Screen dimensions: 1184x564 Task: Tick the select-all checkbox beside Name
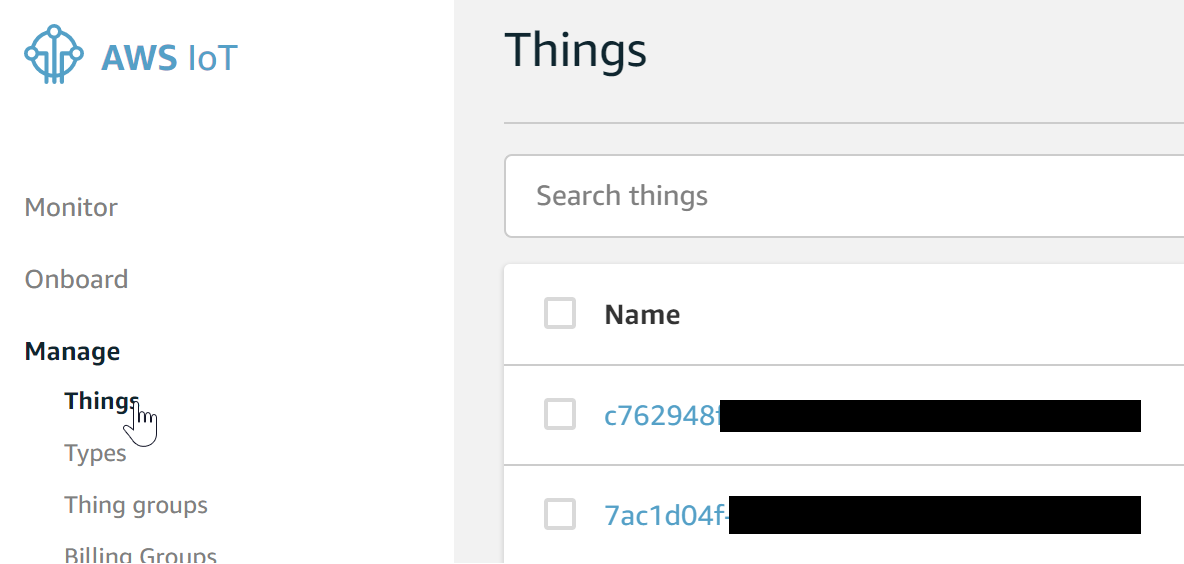coord(560,314)
